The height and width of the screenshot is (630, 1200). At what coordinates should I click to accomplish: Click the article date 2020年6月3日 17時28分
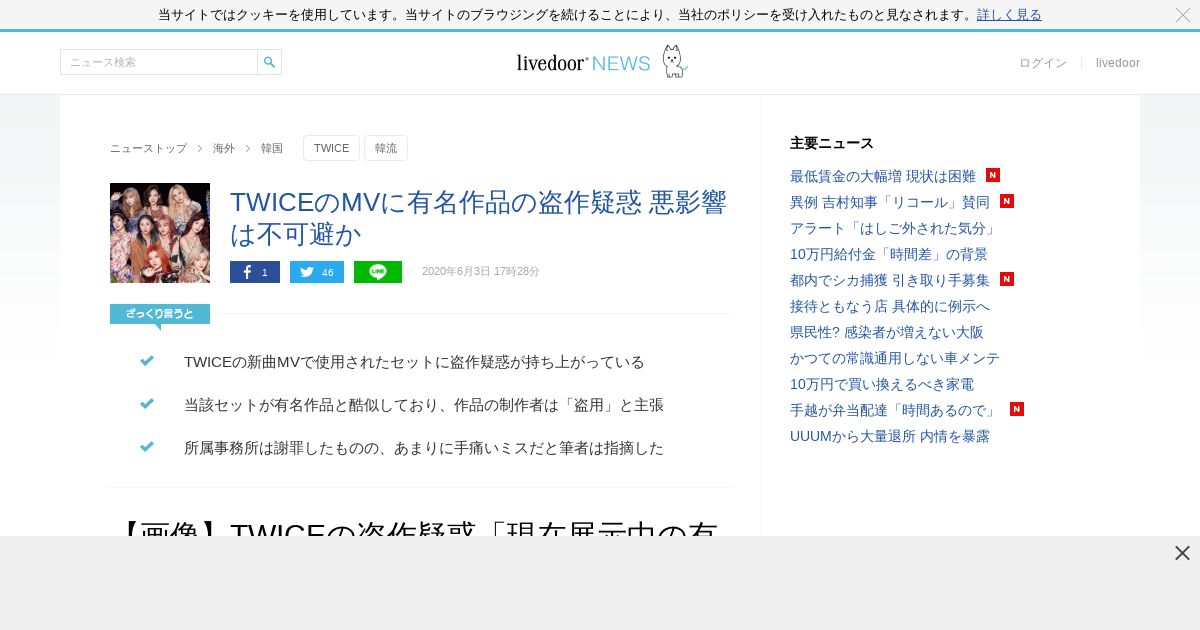tap(481, 272)
